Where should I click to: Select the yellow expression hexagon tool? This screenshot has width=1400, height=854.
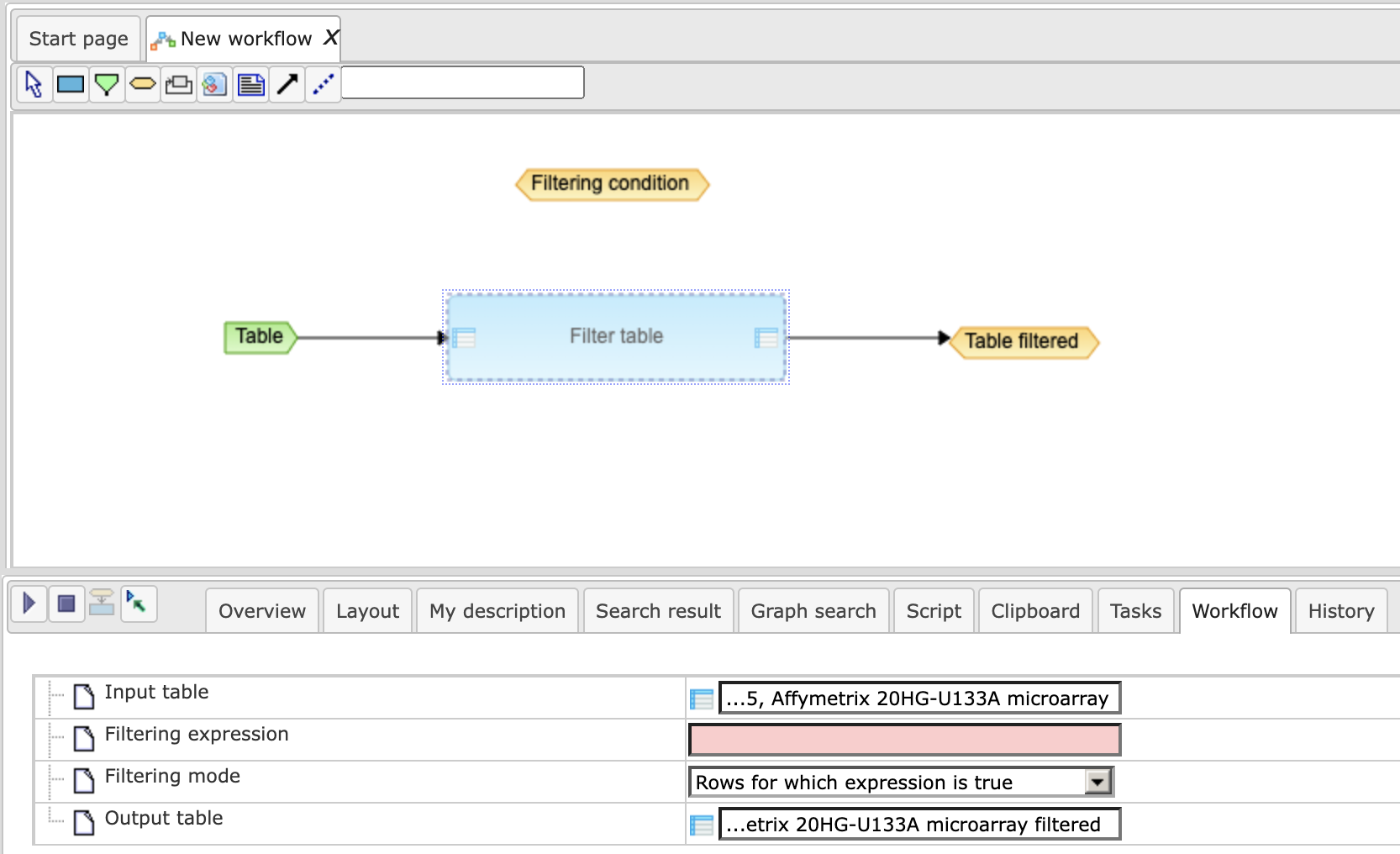tap(143, 84)
